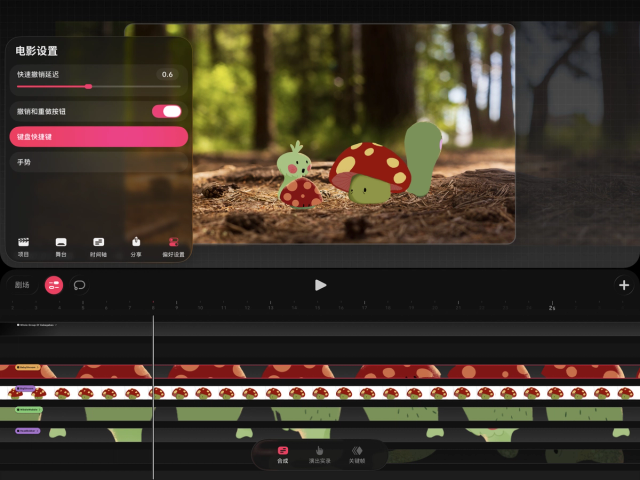Select the tall green worm in preview

pyautogui.click(x=423, y=159)
